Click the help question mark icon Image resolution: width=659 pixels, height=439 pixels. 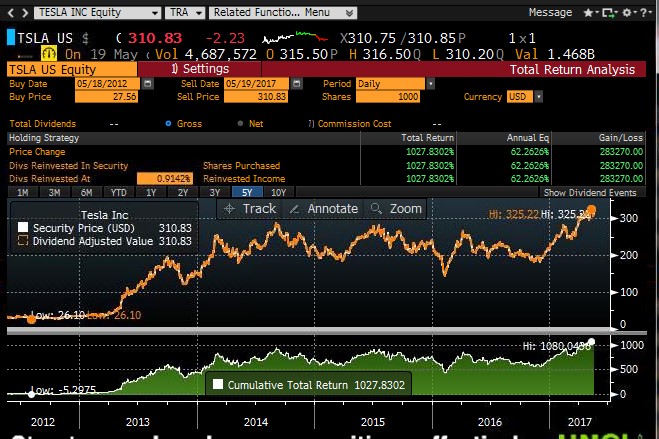tap(642, 12)
